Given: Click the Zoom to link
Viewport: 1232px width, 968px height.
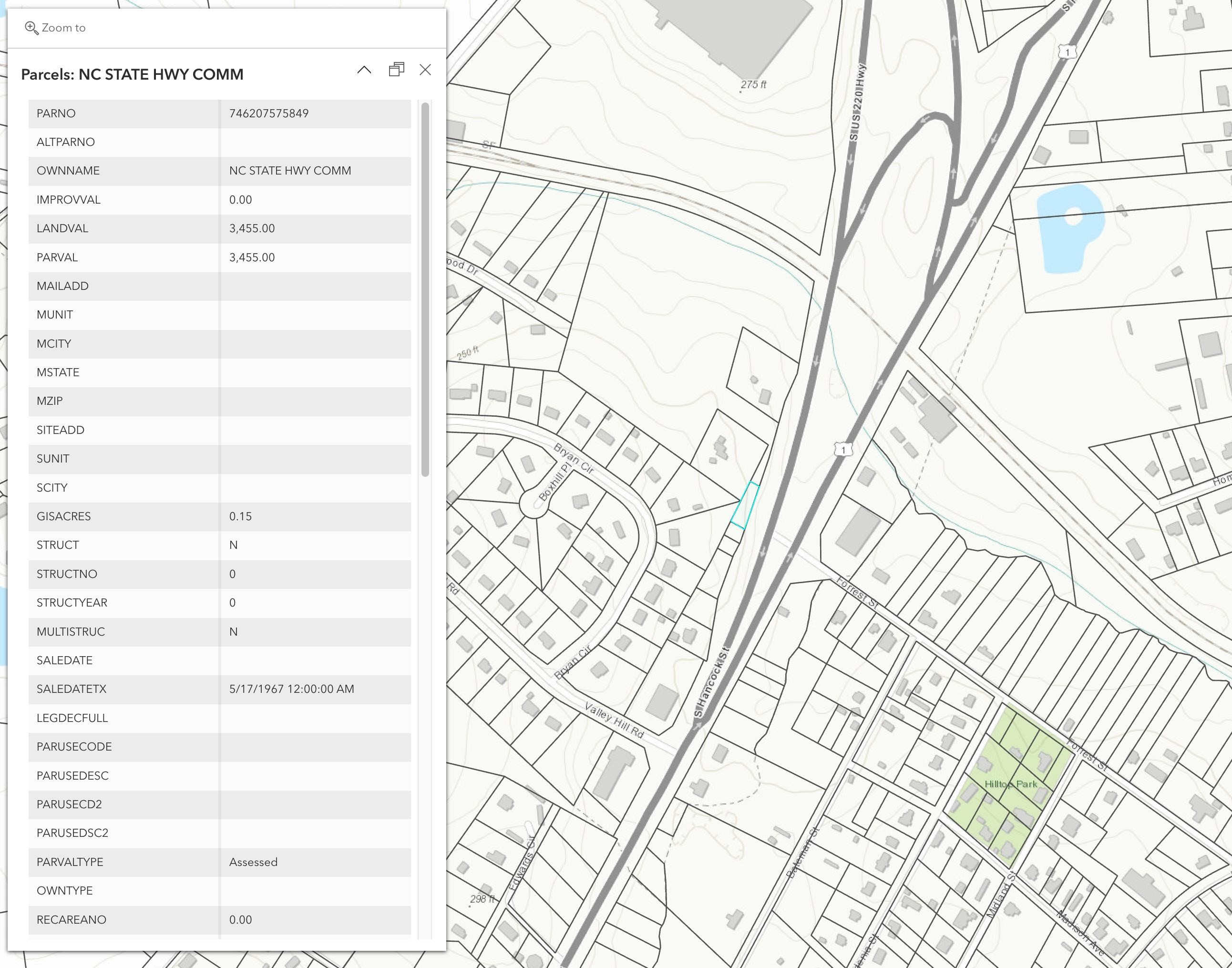Looking at the screenshot, I should click(55, 28).
